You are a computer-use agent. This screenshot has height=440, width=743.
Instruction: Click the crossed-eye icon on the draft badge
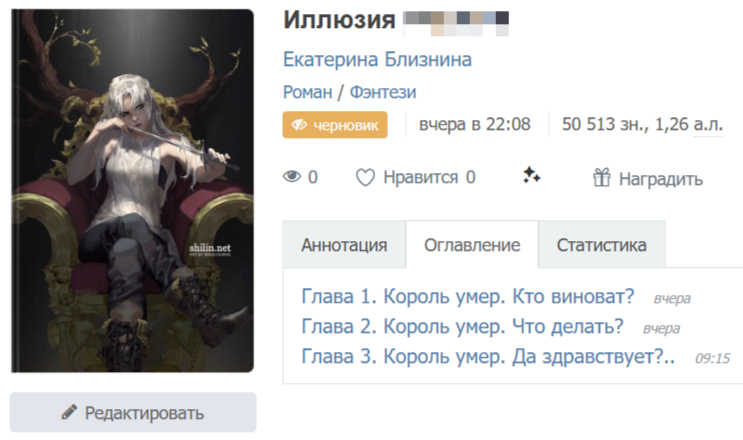(x=299, y=125)
